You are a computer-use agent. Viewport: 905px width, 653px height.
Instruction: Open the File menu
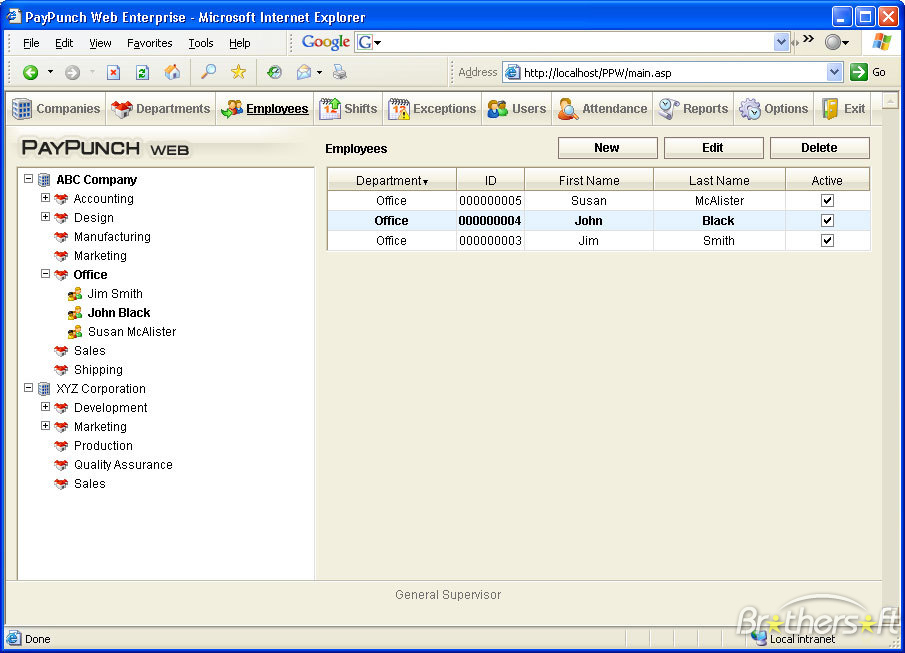(31, 43)
